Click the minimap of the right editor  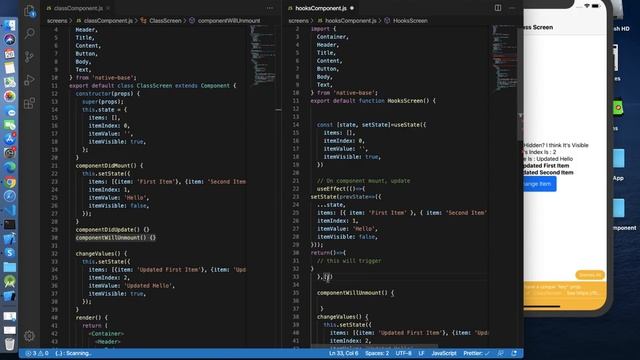pyautogui.click(x=504, y=57)
